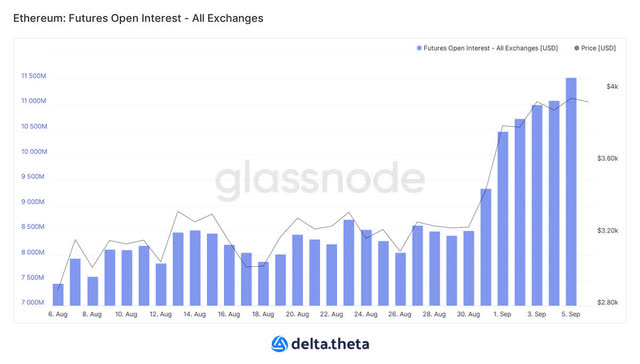Click the glassnode watermark
This screenshot has height=364, width=640.
click(x=320, y=180)
